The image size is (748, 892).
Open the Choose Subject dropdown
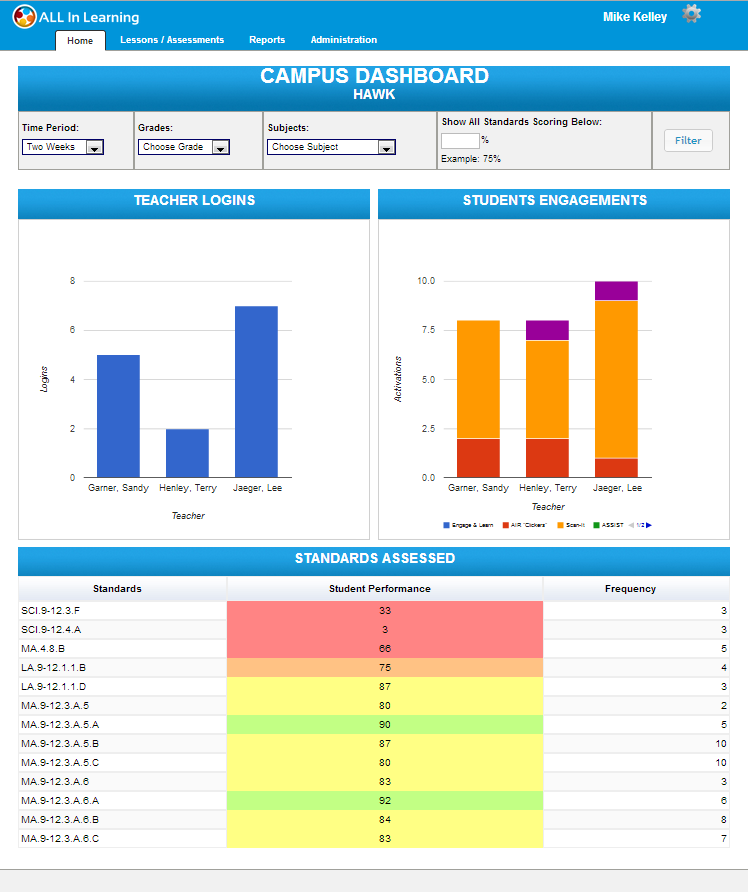tap(332, 147)
